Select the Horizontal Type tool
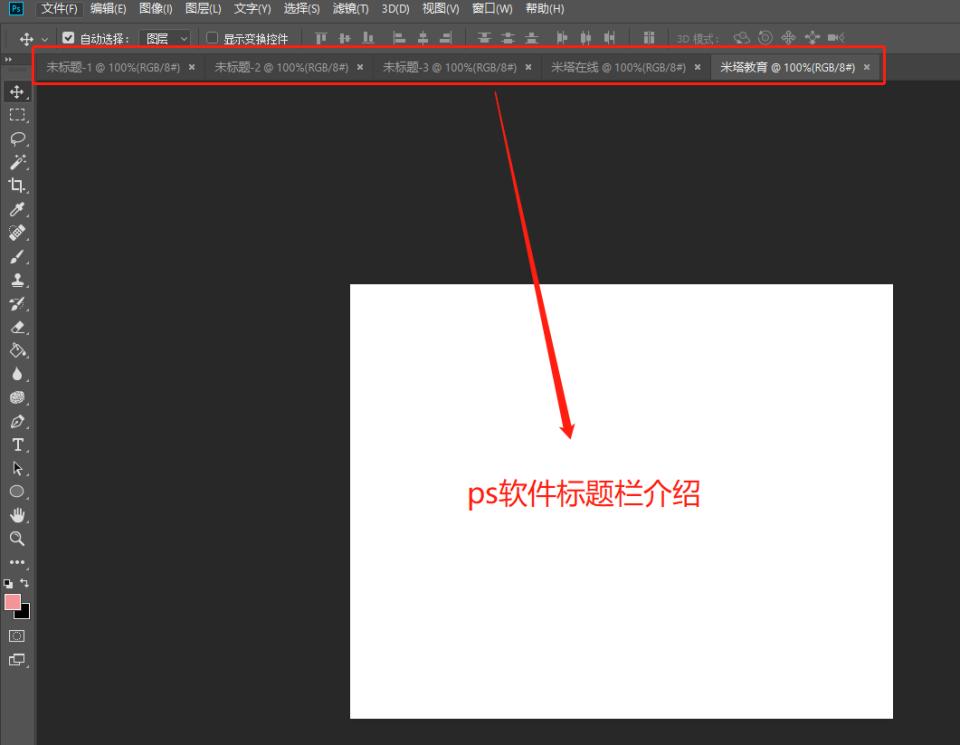Image resolution: width=960 pixels, height=745 pixels. [x=16, y=444]
